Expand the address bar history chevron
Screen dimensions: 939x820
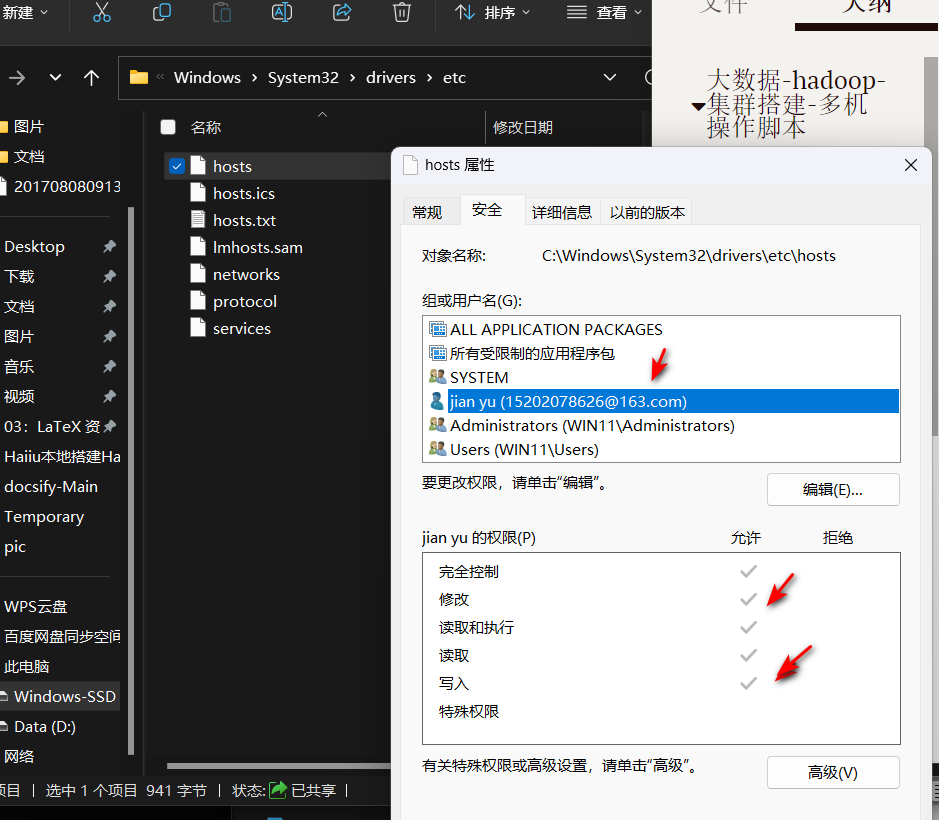tap(610, 78)
